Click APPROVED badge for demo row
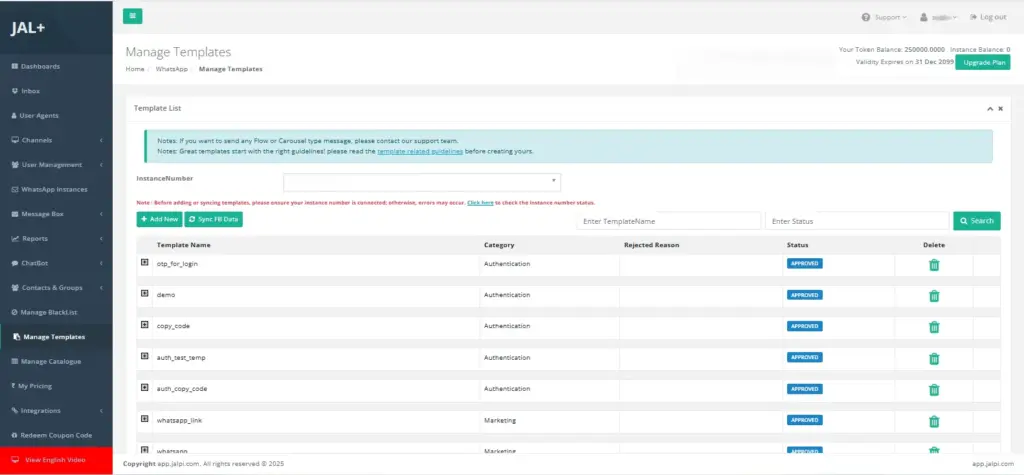This screenshot has width=1024, height=475. click(805, 295)
